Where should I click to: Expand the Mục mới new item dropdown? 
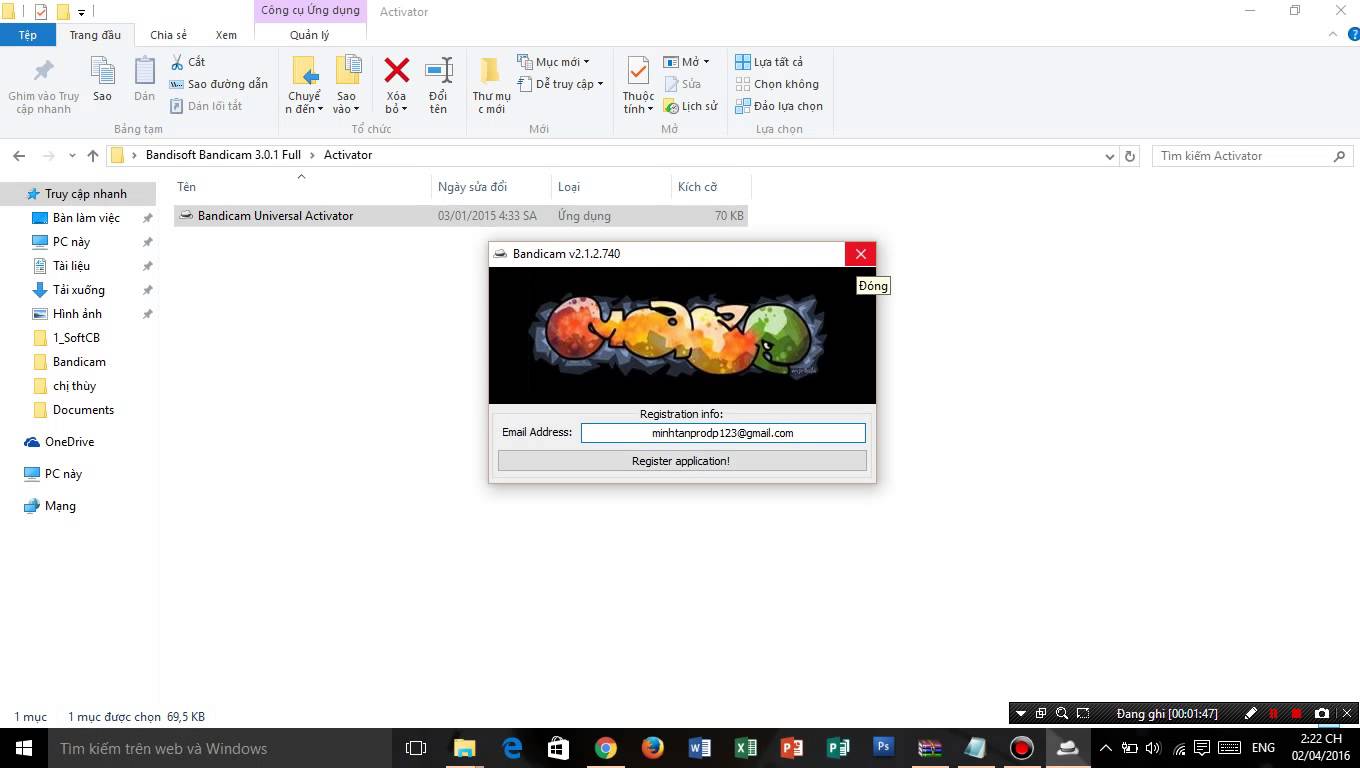point(553,62)
